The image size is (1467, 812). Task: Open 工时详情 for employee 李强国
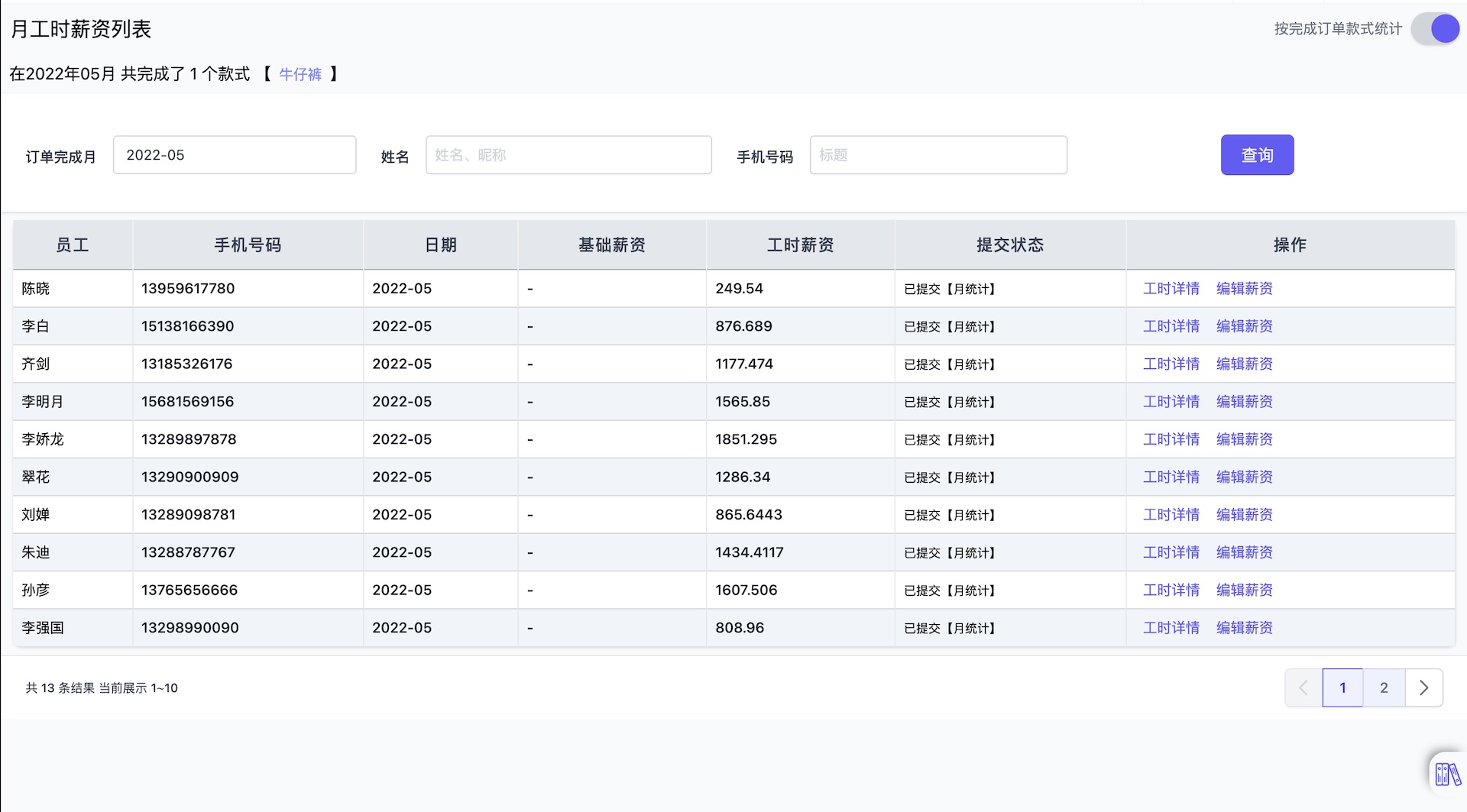point(1170,627)
